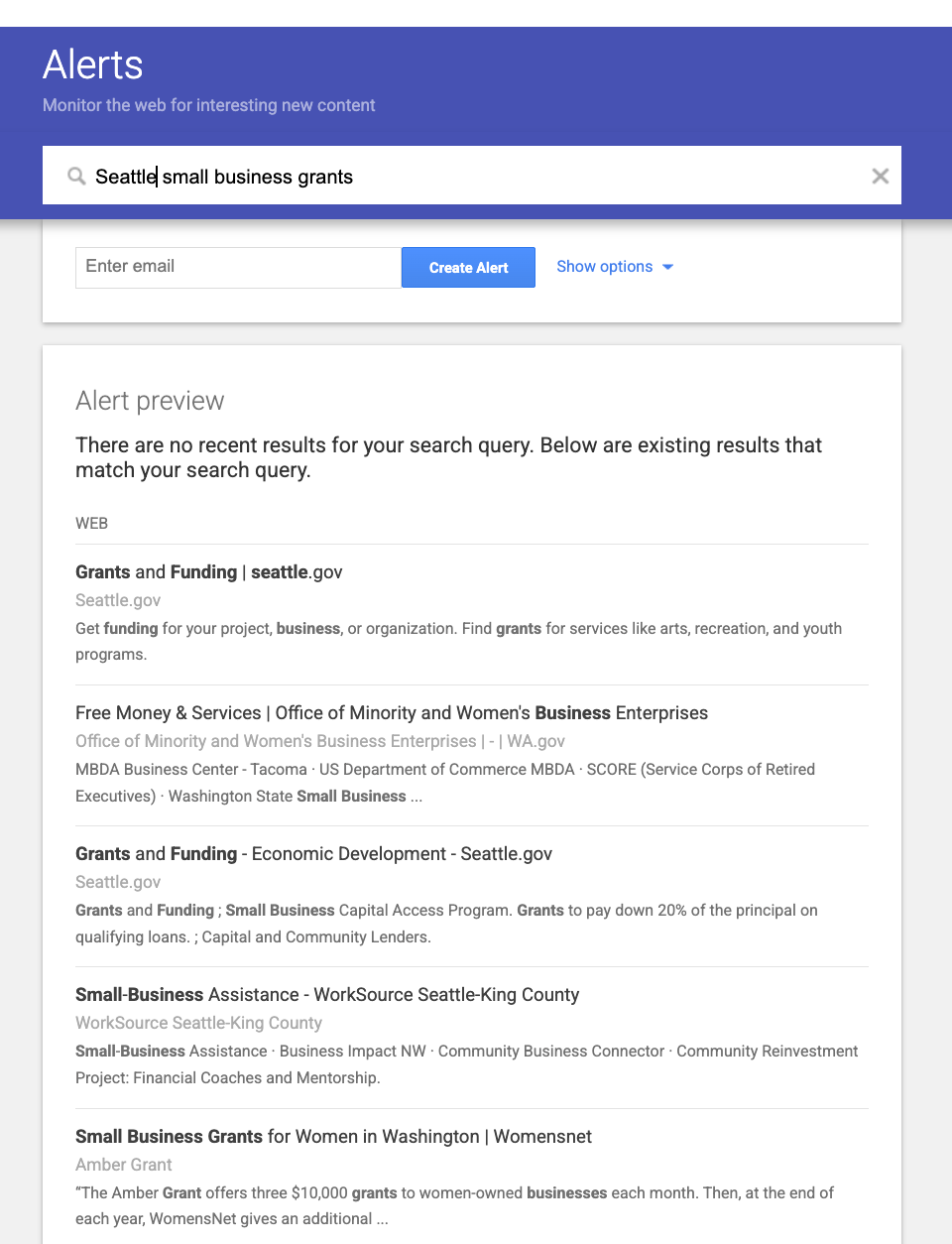
Task: Click in the Seattle small business grants search box
Action: [472, 176]
